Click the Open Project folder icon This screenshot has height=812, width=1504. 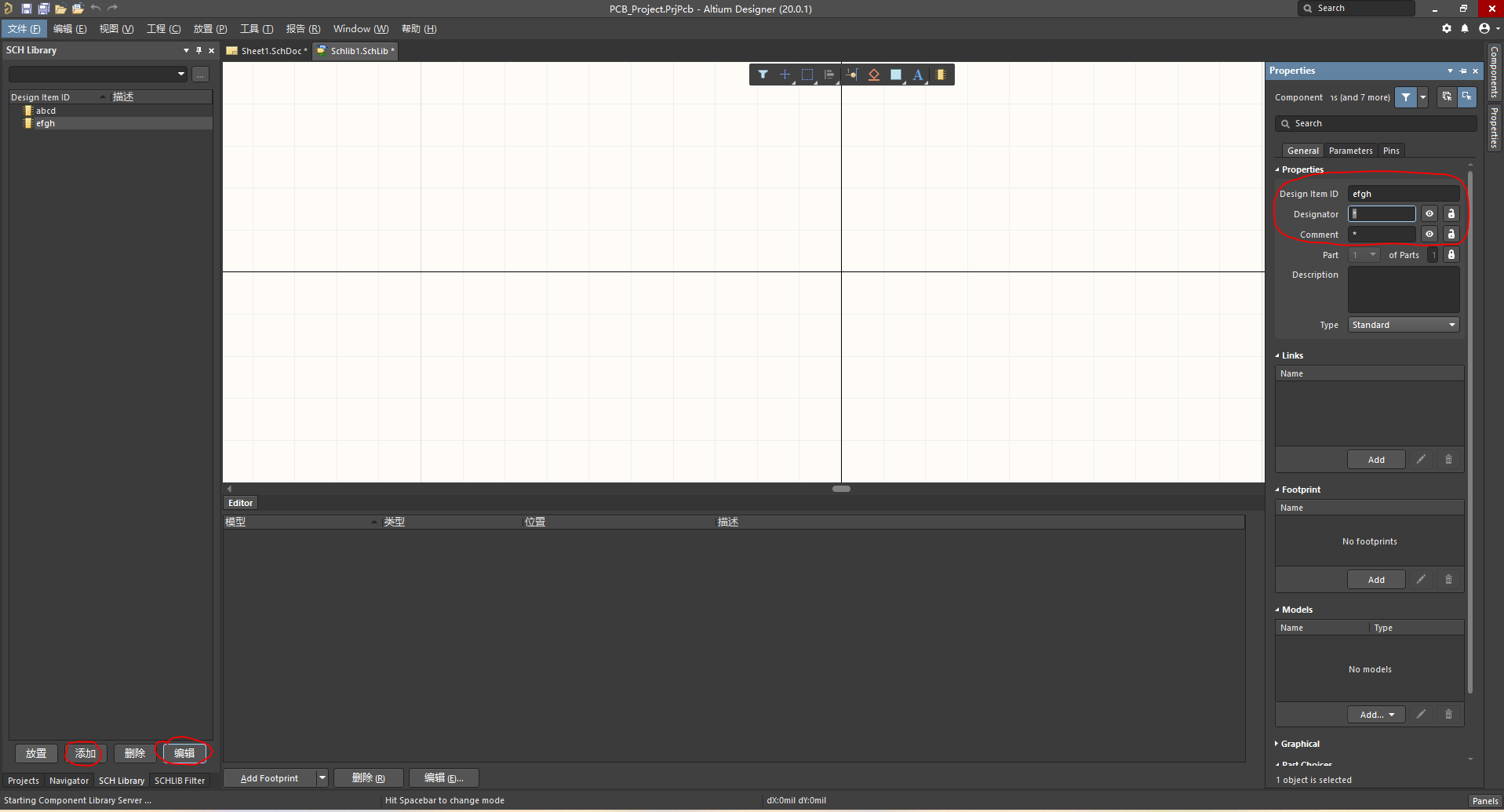(78, 9)
